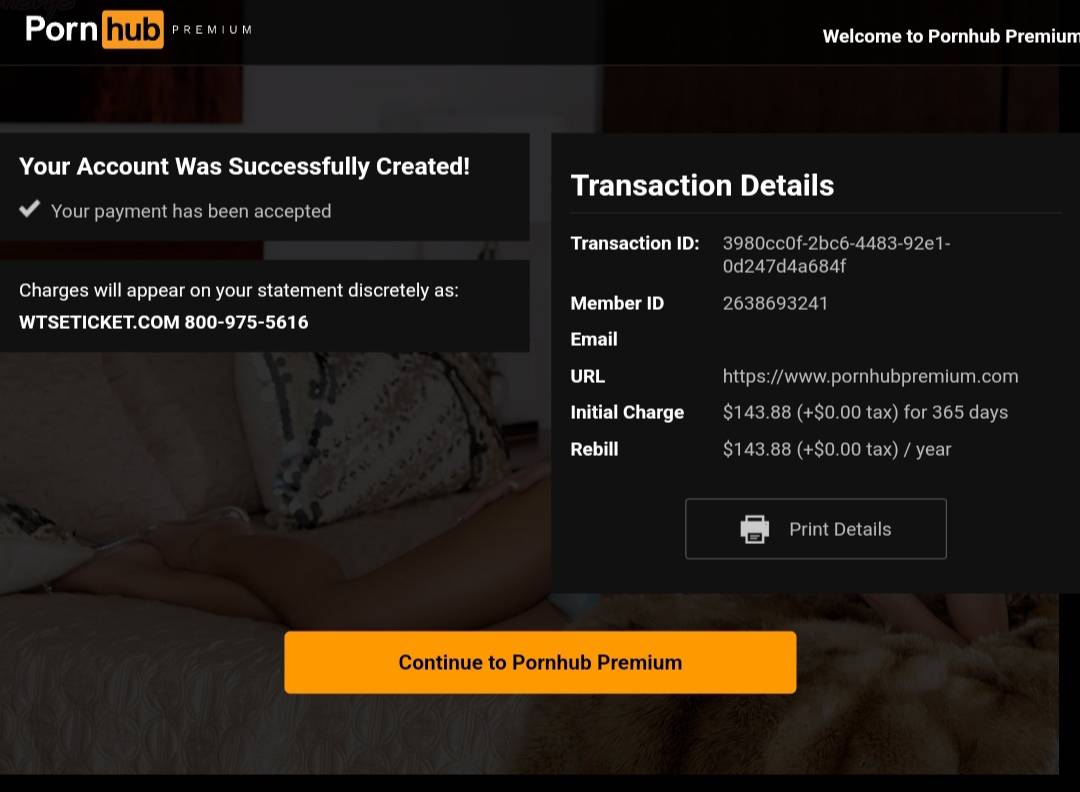The image size is (1080, 792).
Task: Click Your Account Was Successfully Created heading
Action: point(245,166)
